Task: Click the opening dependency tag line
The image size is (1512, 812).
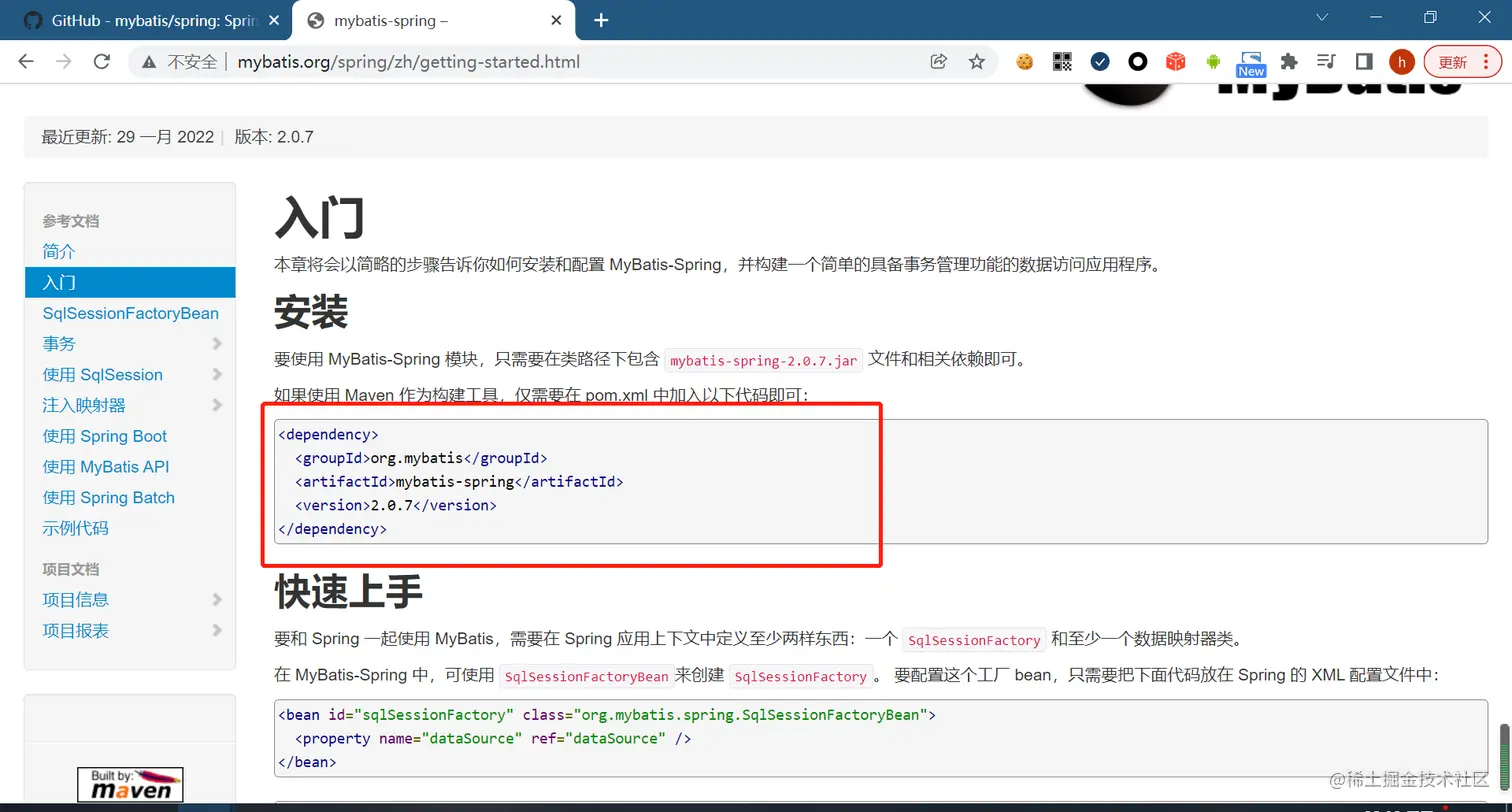Action: tap(328, 435)
